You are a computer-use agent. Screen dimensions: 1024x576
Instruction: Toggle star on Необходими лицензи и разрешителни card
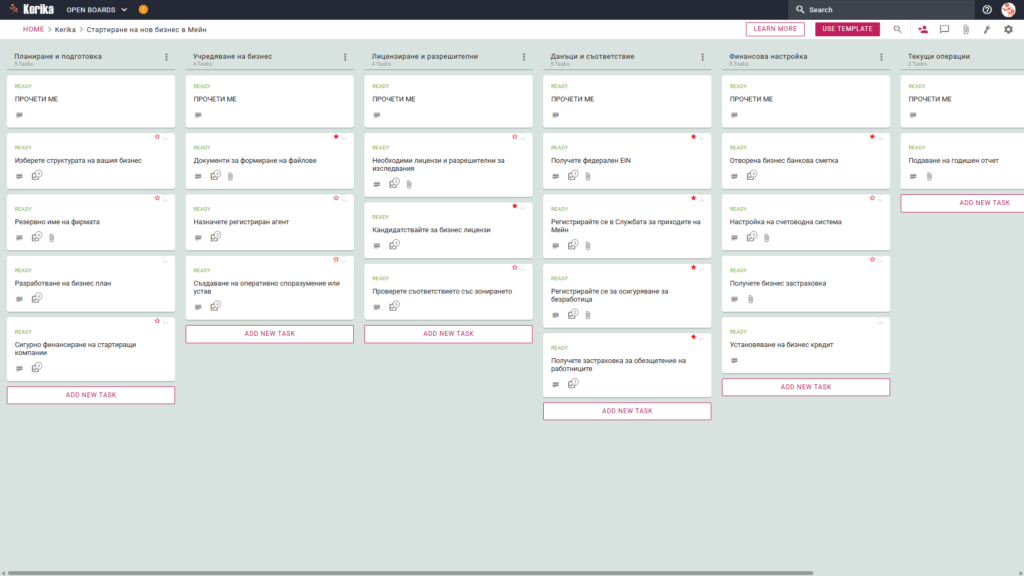coord(515,136)
